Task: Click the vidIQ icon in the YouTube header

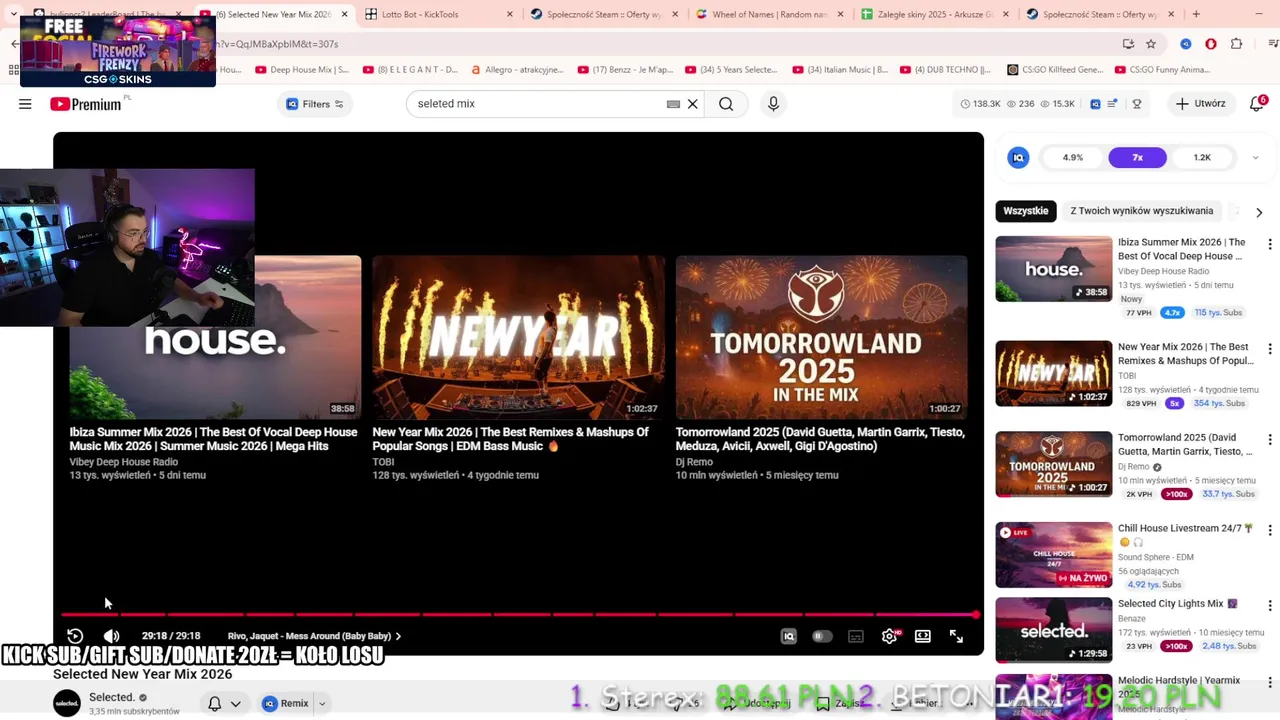Action: [1096, 104]
